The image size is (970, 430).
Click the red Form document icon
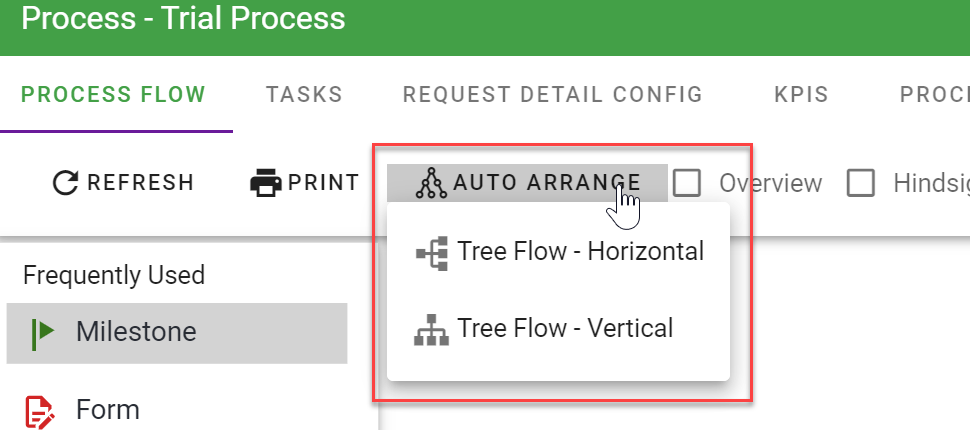pyautogui.click(x=40, y=409)
